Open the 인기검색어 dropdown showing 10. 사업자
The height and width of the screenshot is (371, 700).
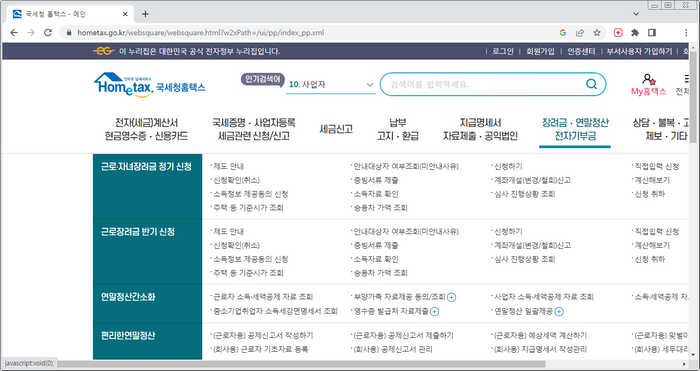(331, 84)
